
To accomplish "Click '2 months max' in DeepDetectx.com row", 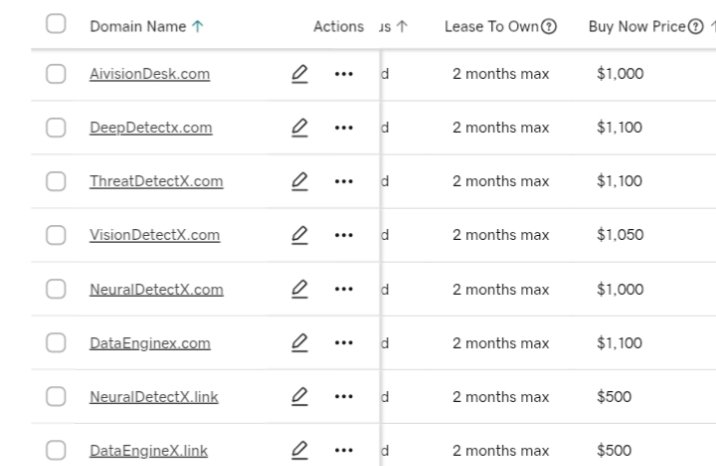I will pyautogui.click(x=501, y=128).
